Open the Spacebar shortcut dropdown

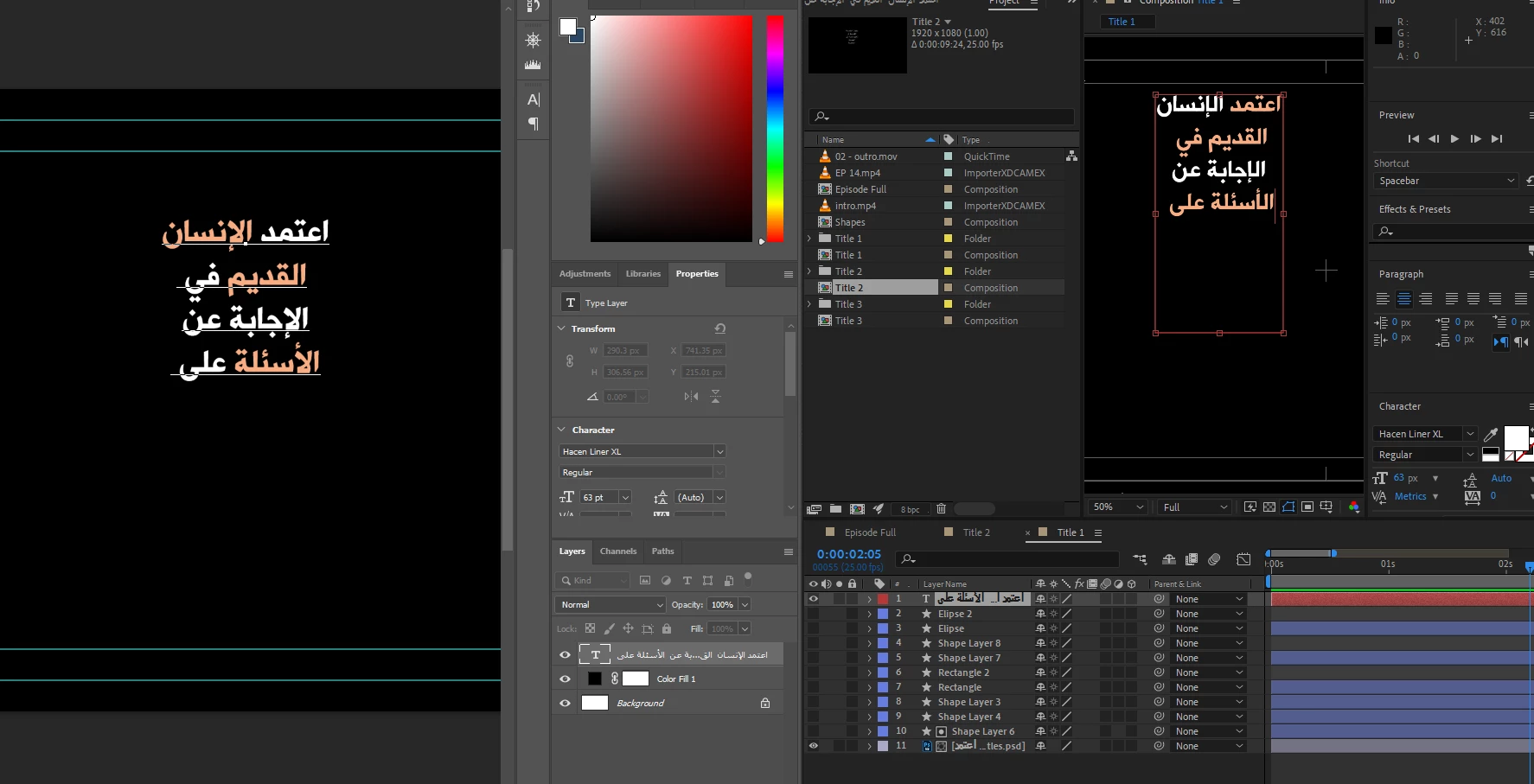[1446, 181]
